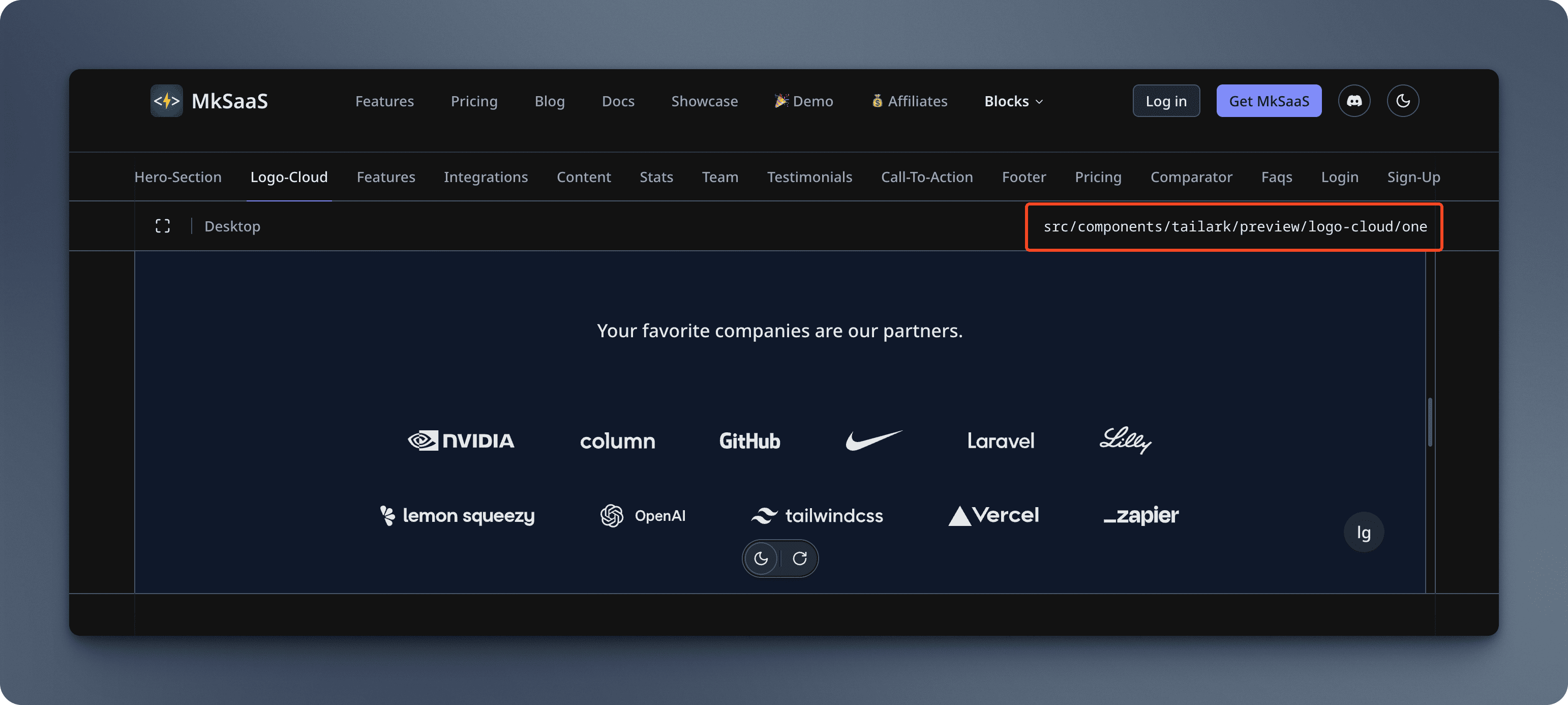Click the refresh preview icon

point(800,559)
